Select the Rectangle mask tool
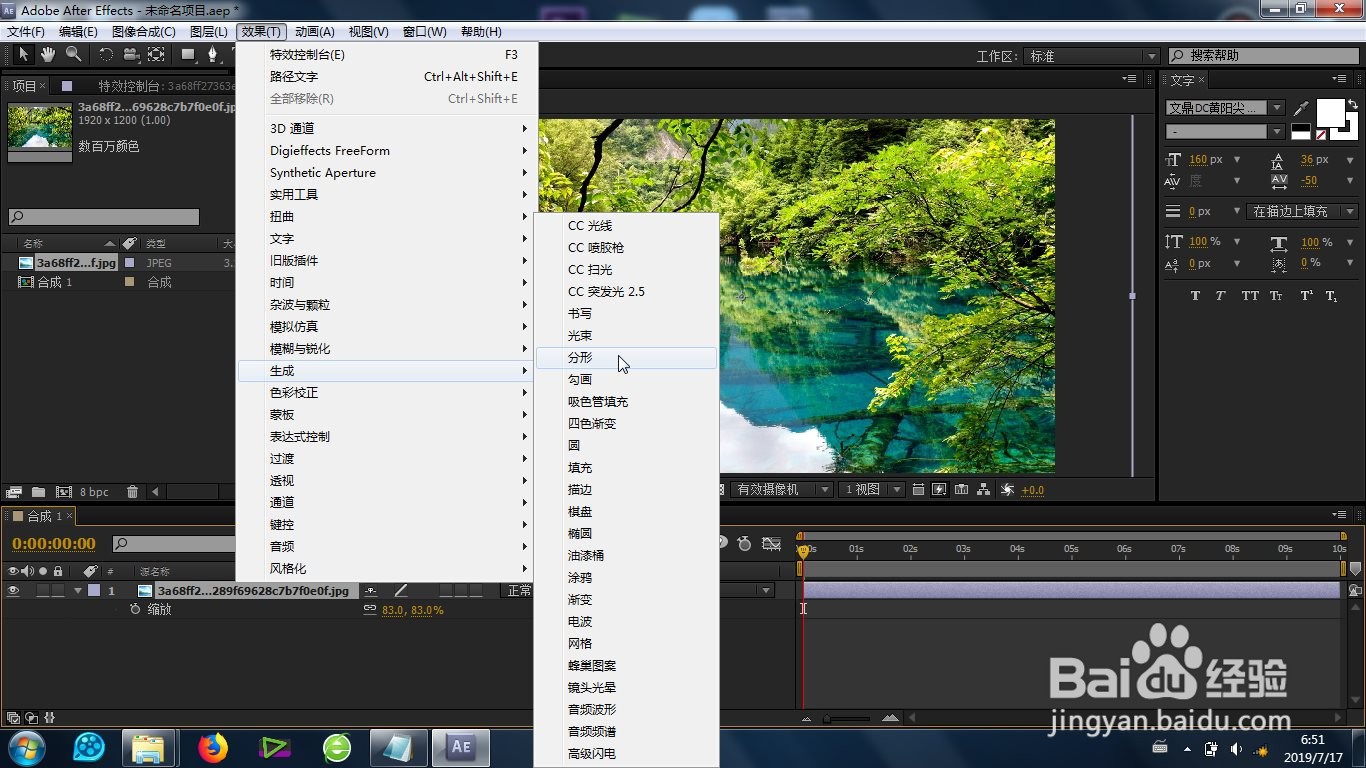This screenshot has width=1366, height=768. click(x=188, y=54)
